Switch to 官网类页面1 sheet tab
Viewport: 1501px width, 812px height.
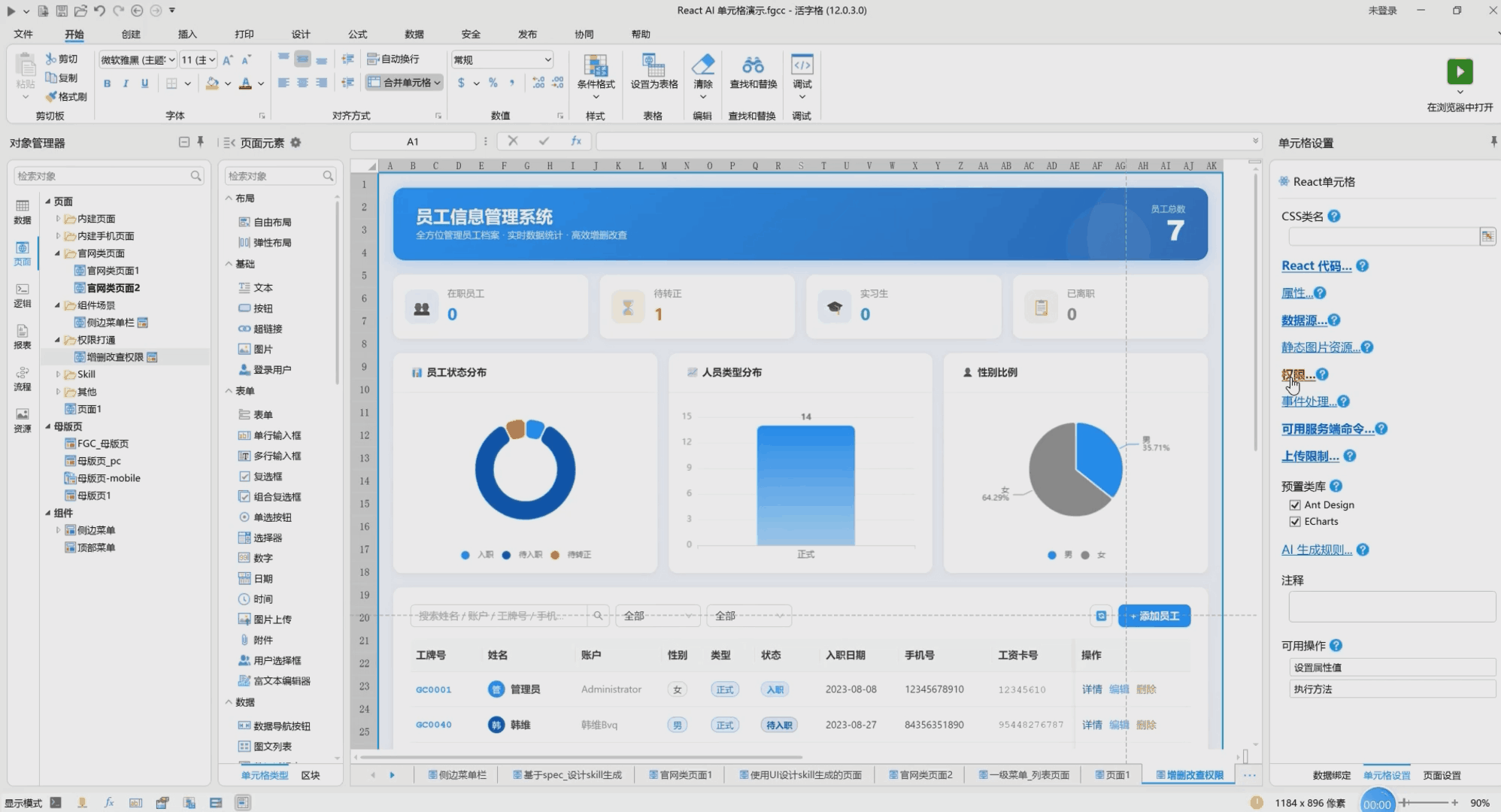680,774
